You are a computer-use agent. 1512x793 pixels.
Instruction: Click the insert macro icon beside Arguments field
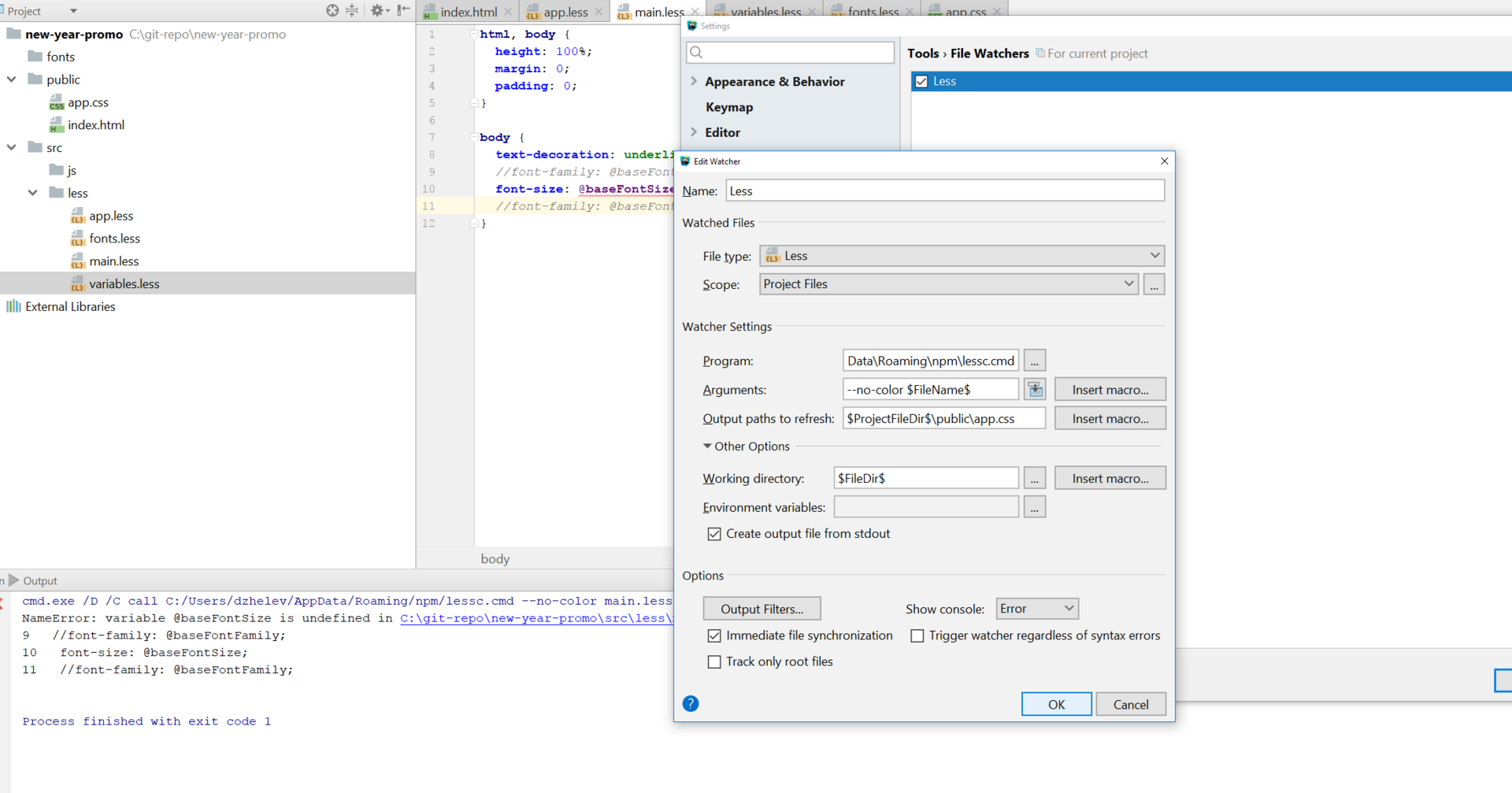pyautogui.click(x=1035, y=389)
